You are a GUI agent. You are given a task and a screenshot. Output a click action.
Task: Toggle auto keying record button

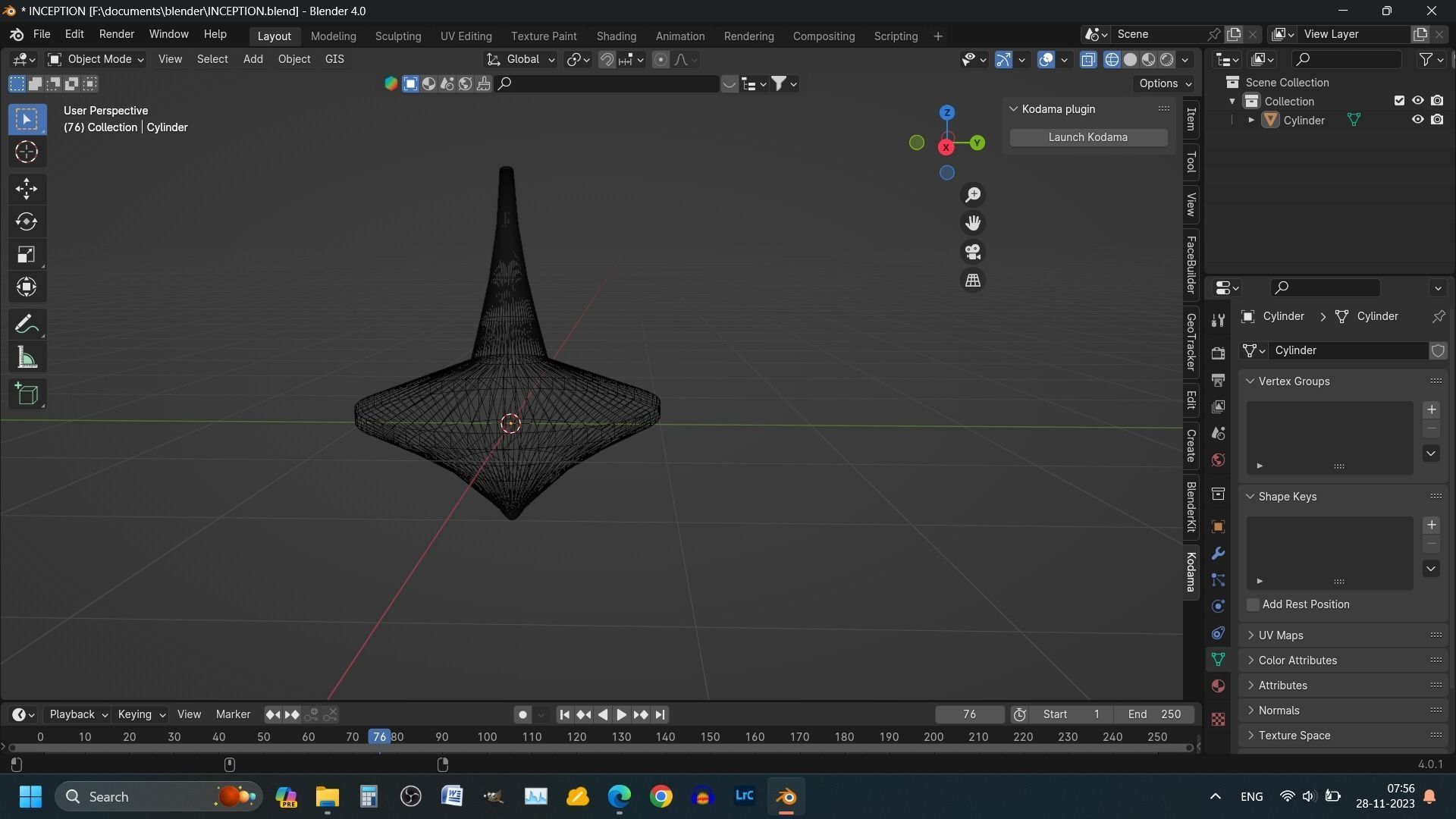(x=522, y=714)
